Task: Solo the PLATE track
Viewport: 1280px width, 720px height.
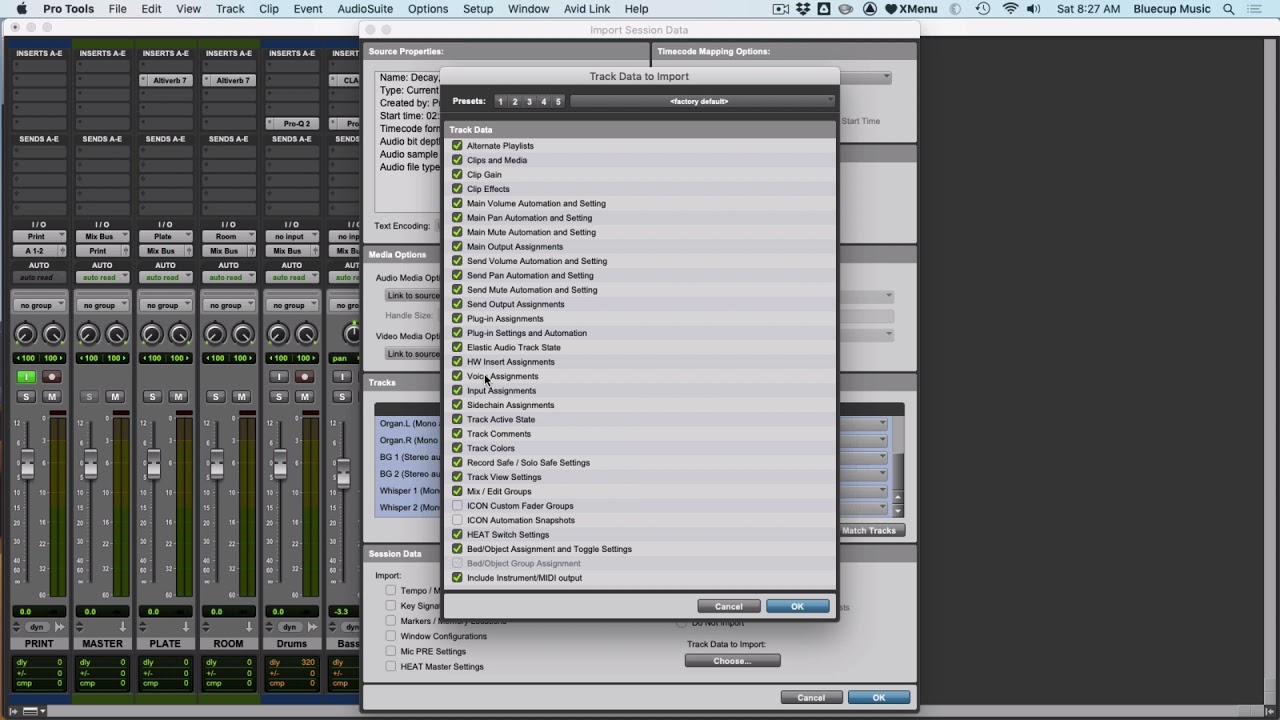Action: tap(152, 397)
